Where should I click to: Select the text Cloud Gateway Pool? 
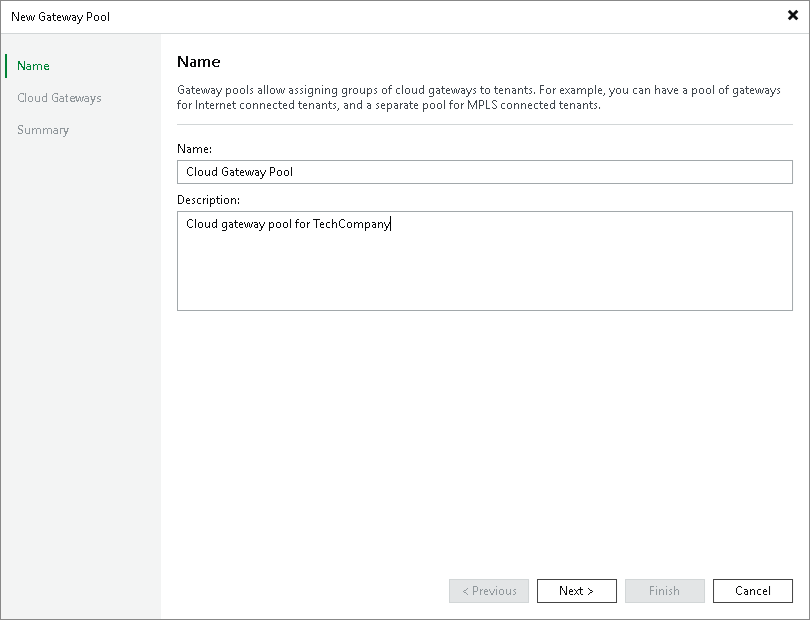click(240, 171)
